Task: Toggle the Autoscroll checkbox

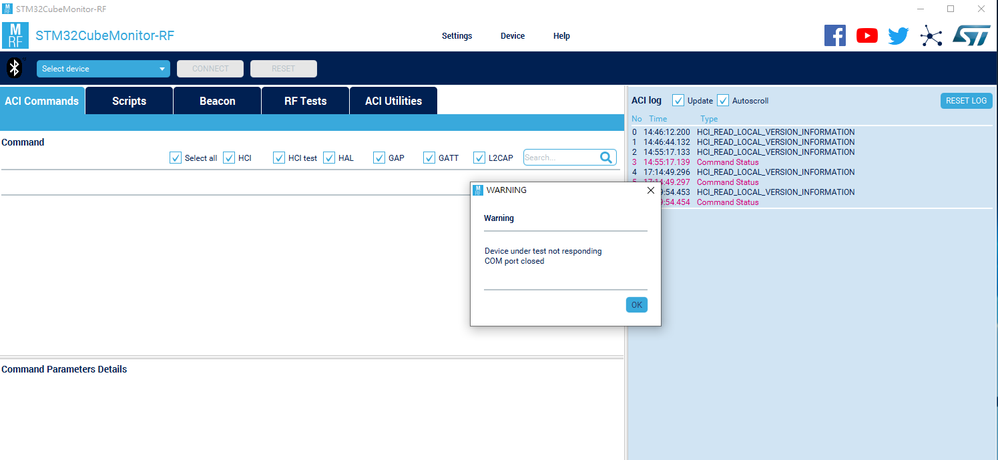Action: click(723, 101)
